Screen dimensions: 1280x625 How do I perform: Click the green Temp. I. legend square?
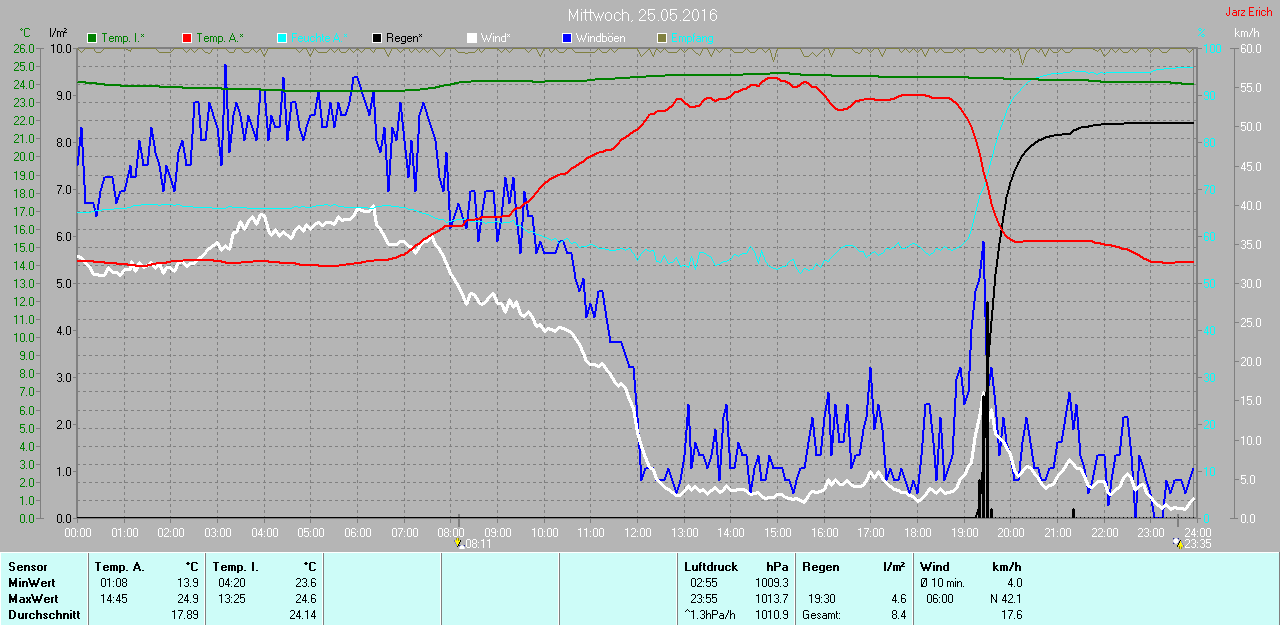93,38
